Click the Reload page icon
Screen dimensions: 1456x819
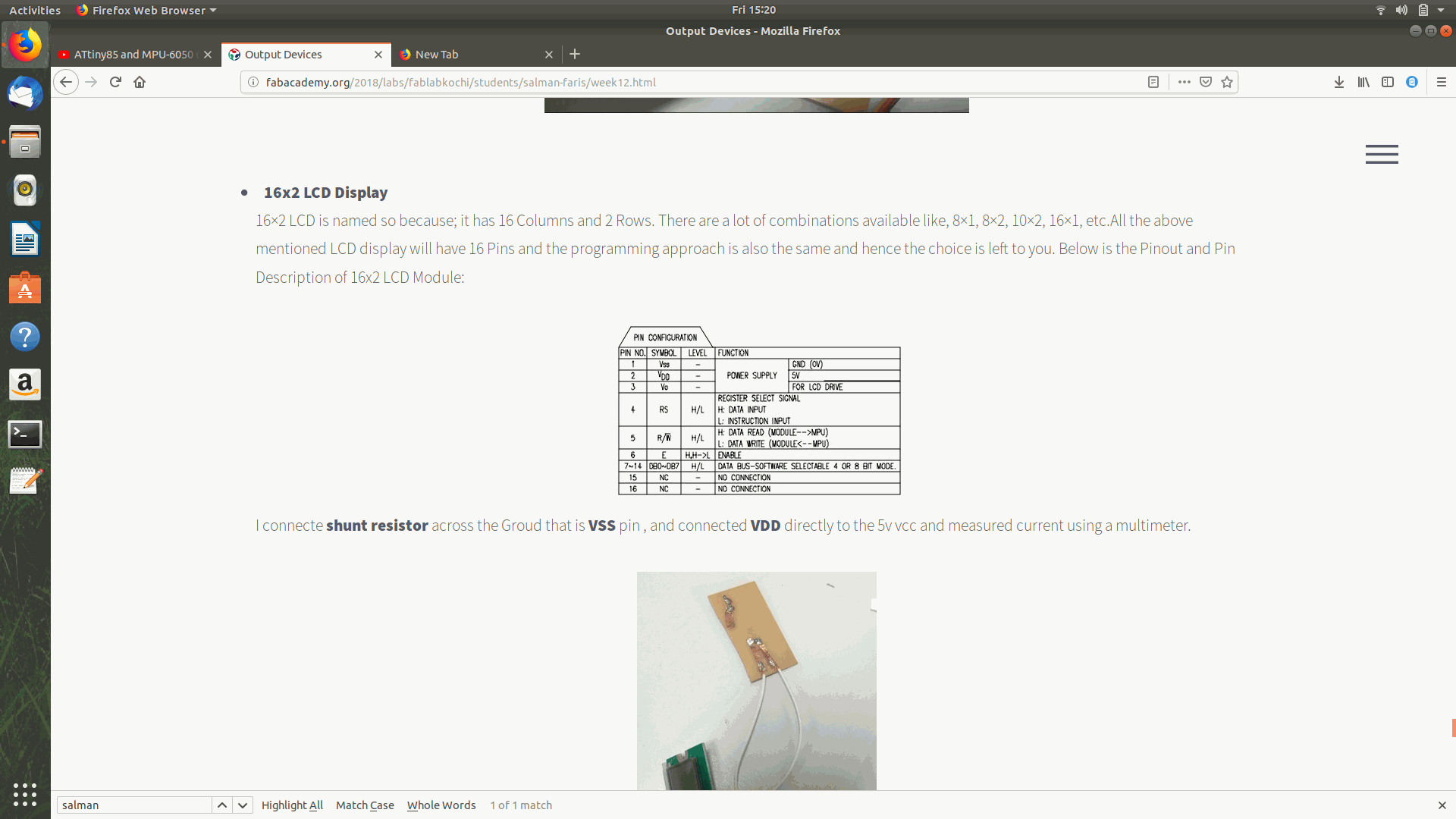(x=115, y=82)
